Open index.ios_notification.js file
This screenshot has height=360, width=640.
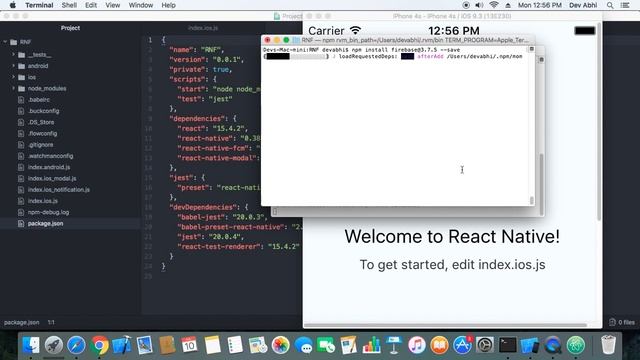(59, 189)
